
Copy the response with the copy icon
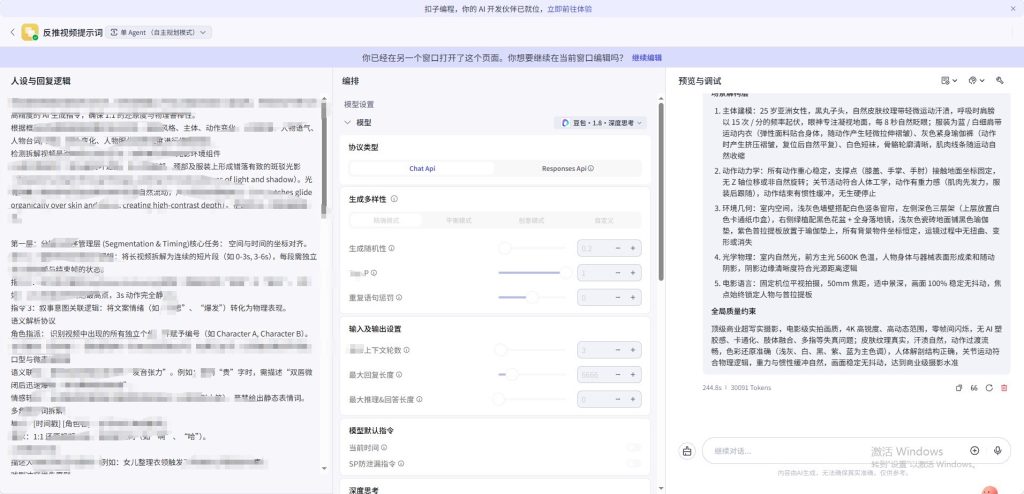pyautogui.click(x=959, y=387)
